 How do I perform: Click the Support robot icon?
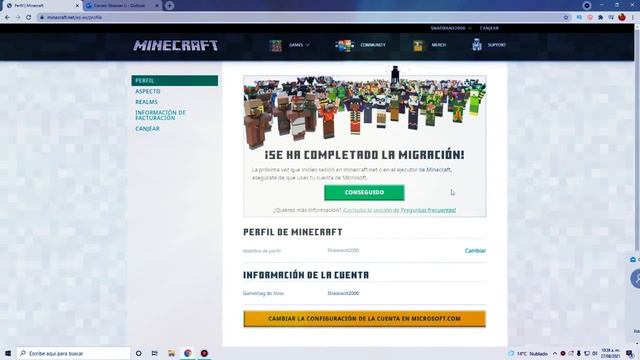coord(477,45)
